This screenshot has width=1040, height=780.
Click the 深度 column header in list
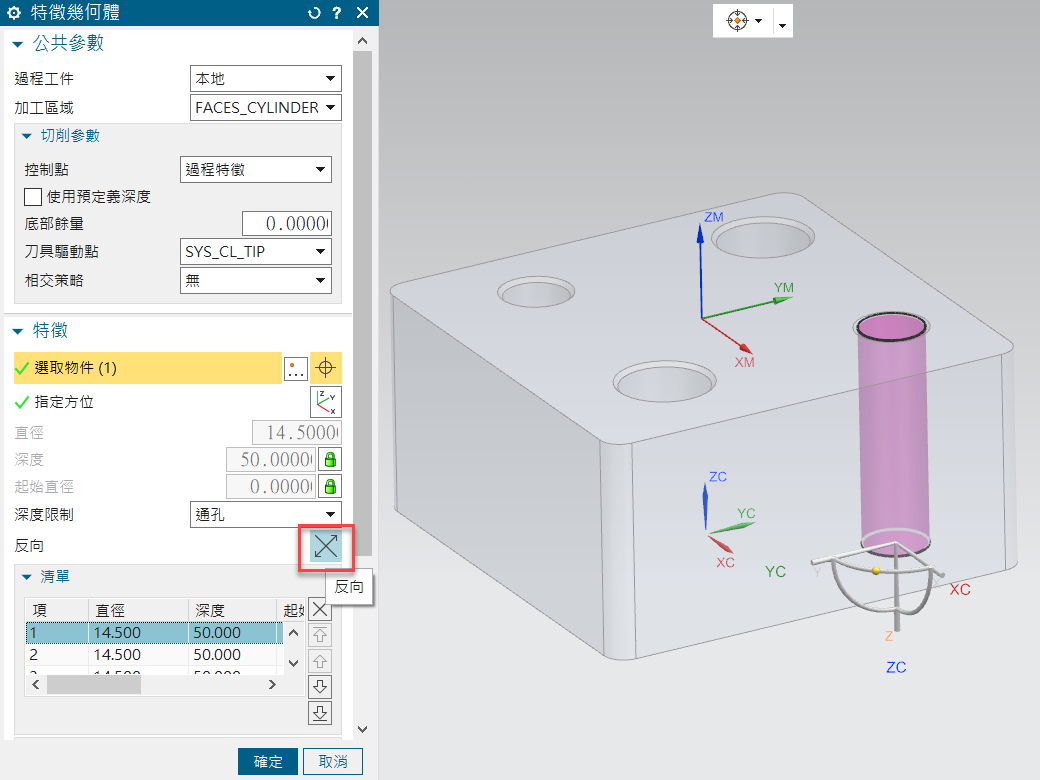232,610
